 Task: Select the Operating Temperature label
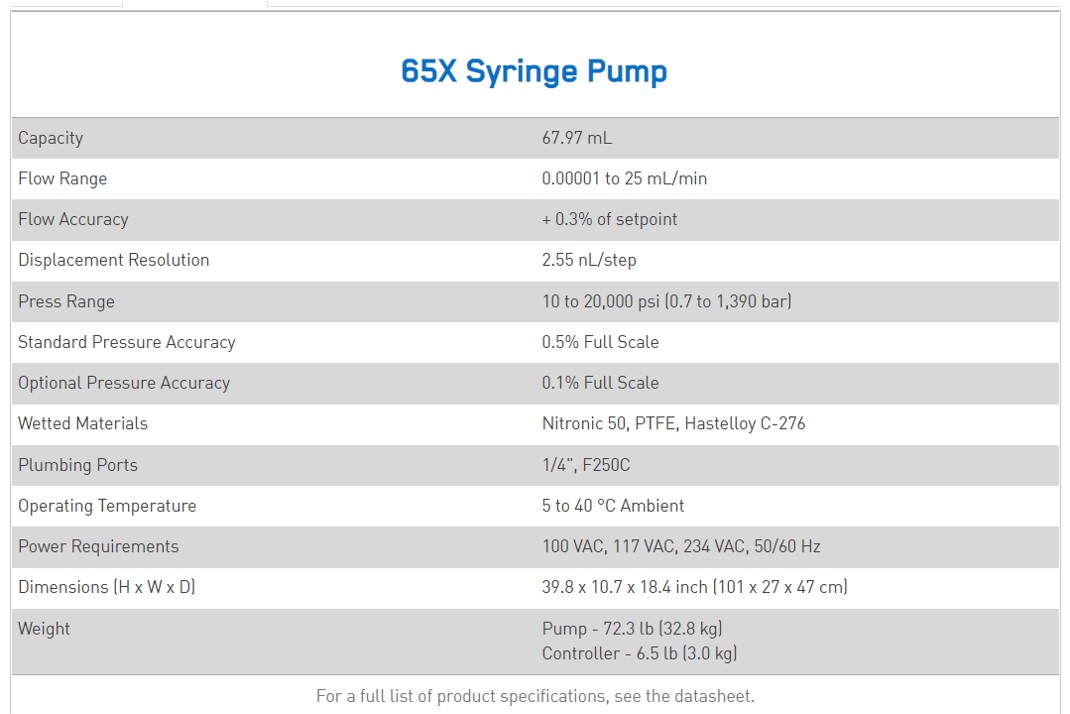click(x=107, y=506)
